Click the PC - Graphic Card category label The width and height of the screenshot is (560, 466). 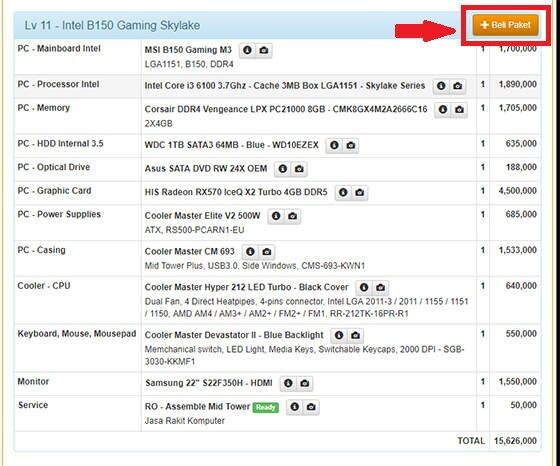click(x=54, y=191)
